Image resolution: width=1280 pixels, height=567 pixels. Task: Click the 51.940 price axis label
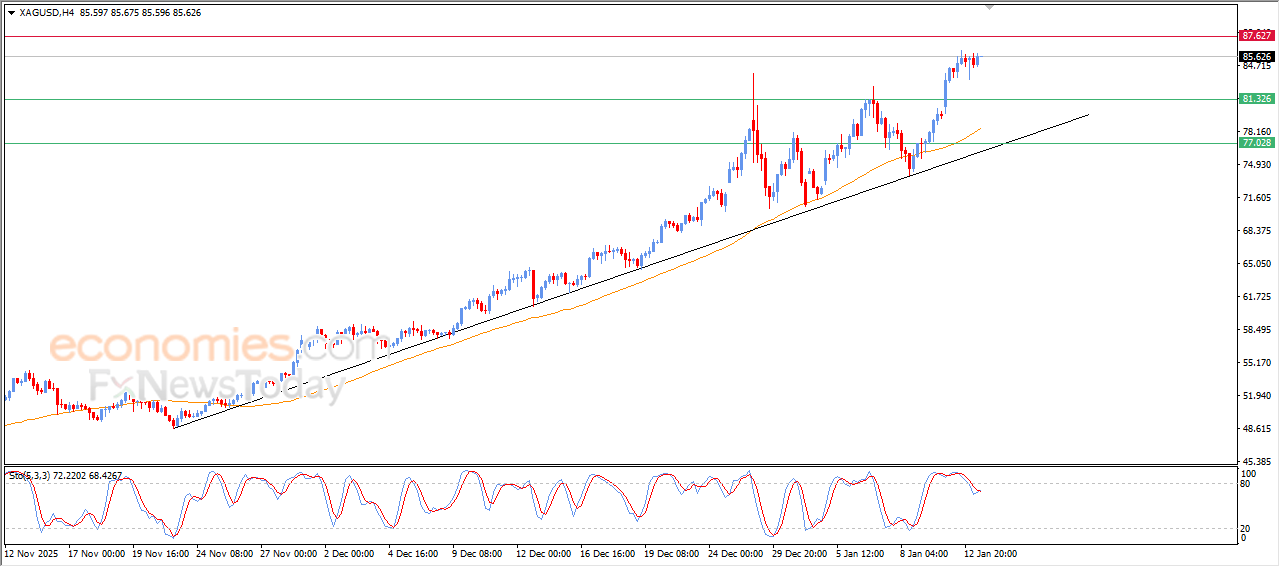point(1256,396)
